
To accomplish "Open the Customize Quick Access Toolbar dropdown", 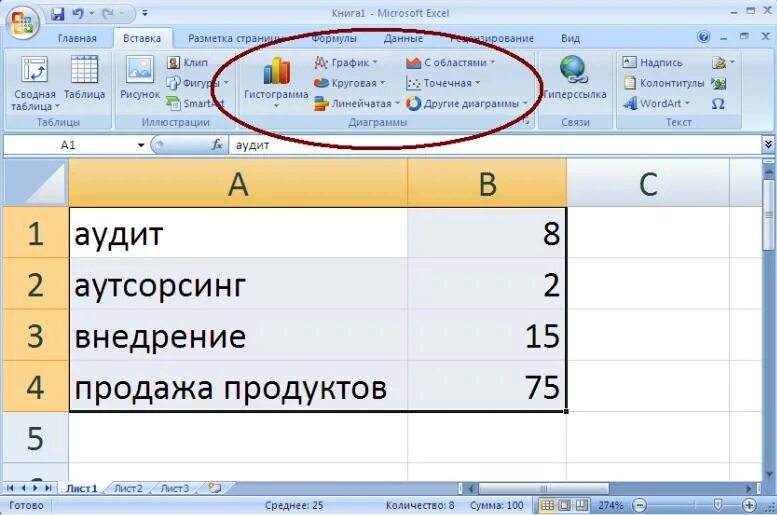I will [x=145, y=13].
